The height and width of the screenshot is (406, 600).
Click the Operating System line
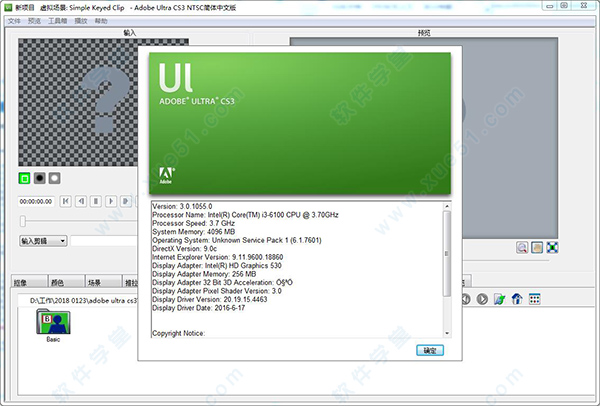point(237,240)
